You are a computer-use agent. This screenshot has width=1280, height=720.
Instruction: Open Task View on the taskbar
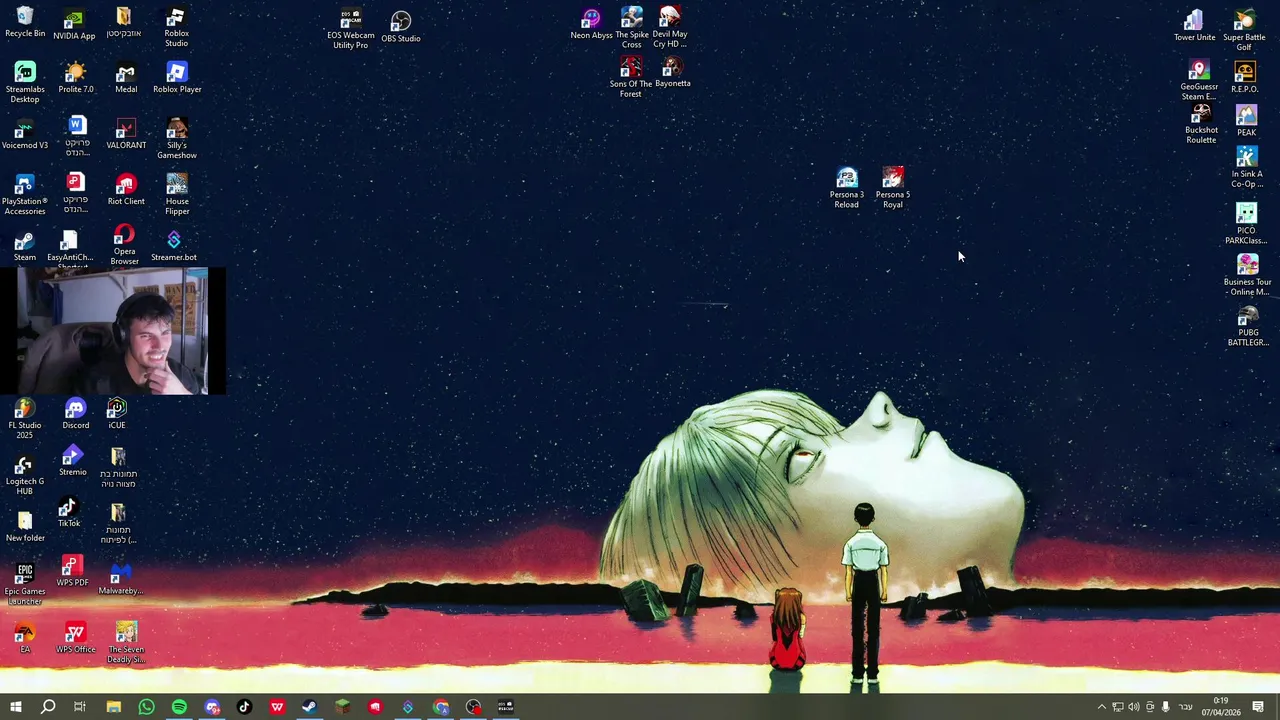tap(80, 707)
